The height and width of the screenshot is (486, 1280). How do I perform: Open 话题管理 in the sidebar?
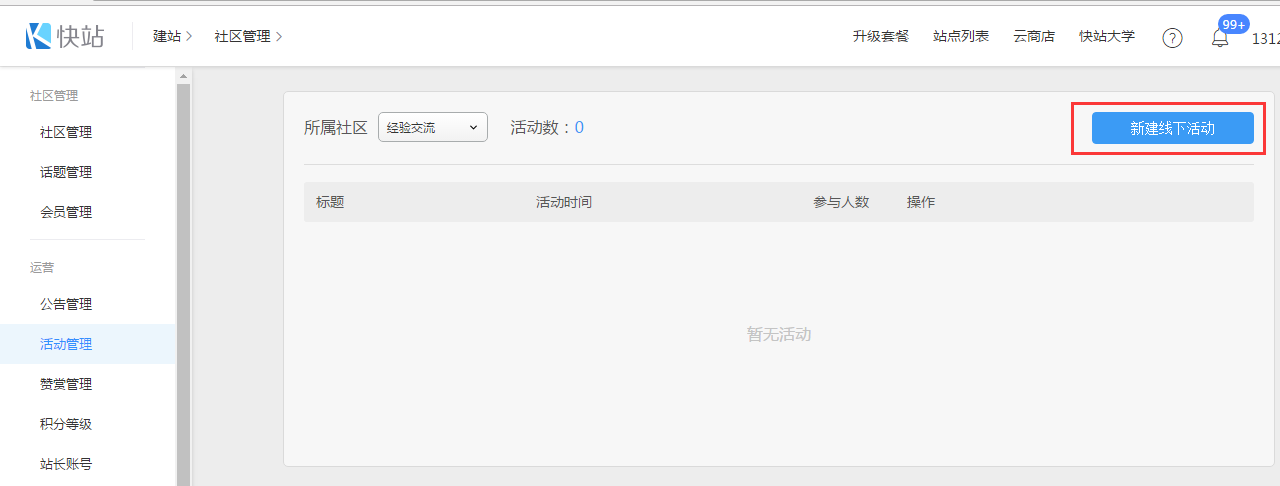pos(66,172)
